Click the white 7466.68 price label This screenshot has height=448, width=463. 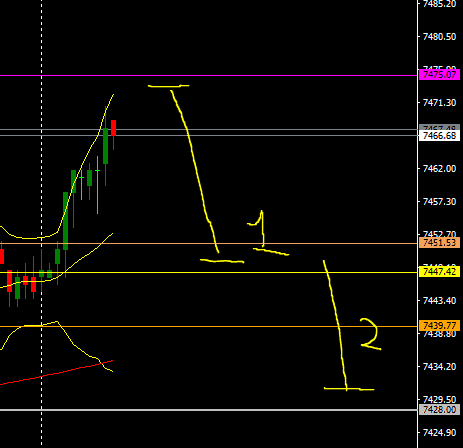(x=439, y=136)
